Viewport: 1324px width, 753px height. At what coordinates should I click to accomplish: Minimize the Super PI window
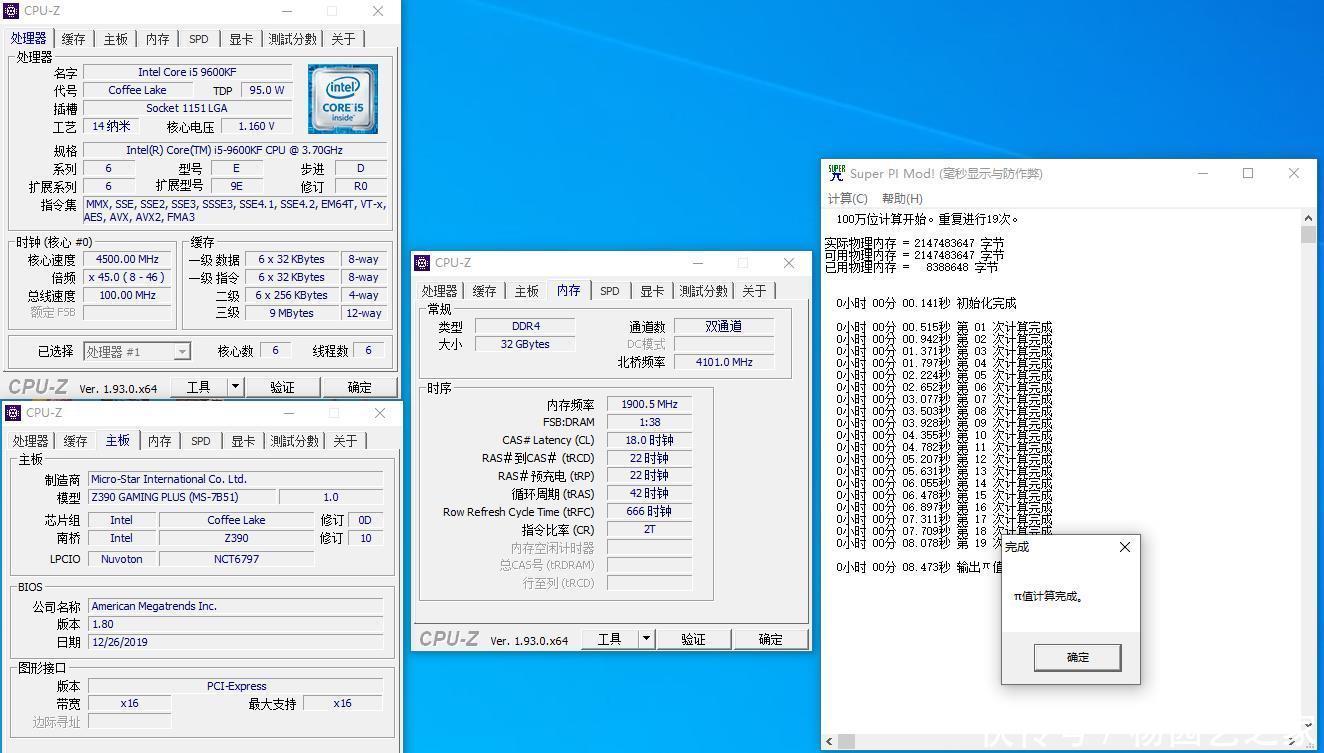pyautogui.click(x=1203, y=173)
